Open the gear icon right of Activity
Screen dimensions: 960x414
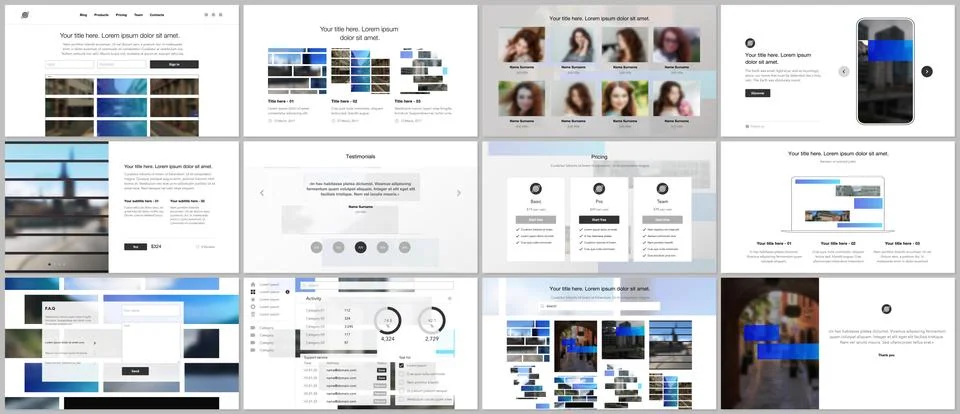point(449,298)
